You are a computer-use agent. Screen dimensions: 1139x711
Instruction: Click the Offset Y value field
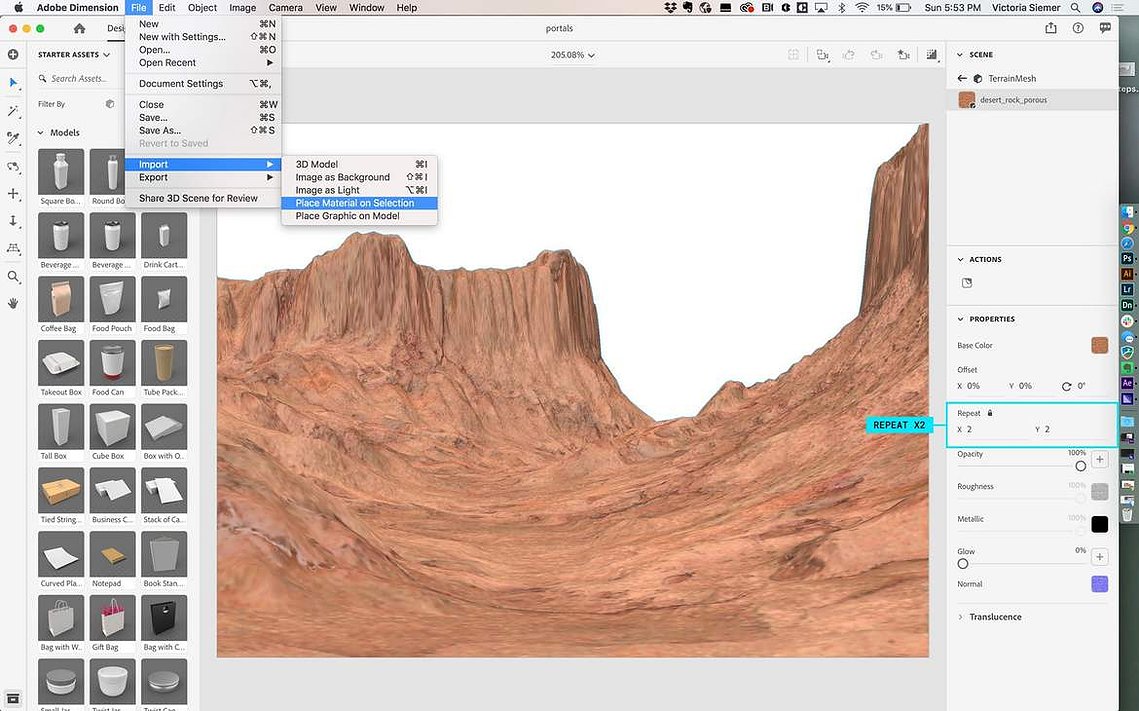click(1031, 386)
